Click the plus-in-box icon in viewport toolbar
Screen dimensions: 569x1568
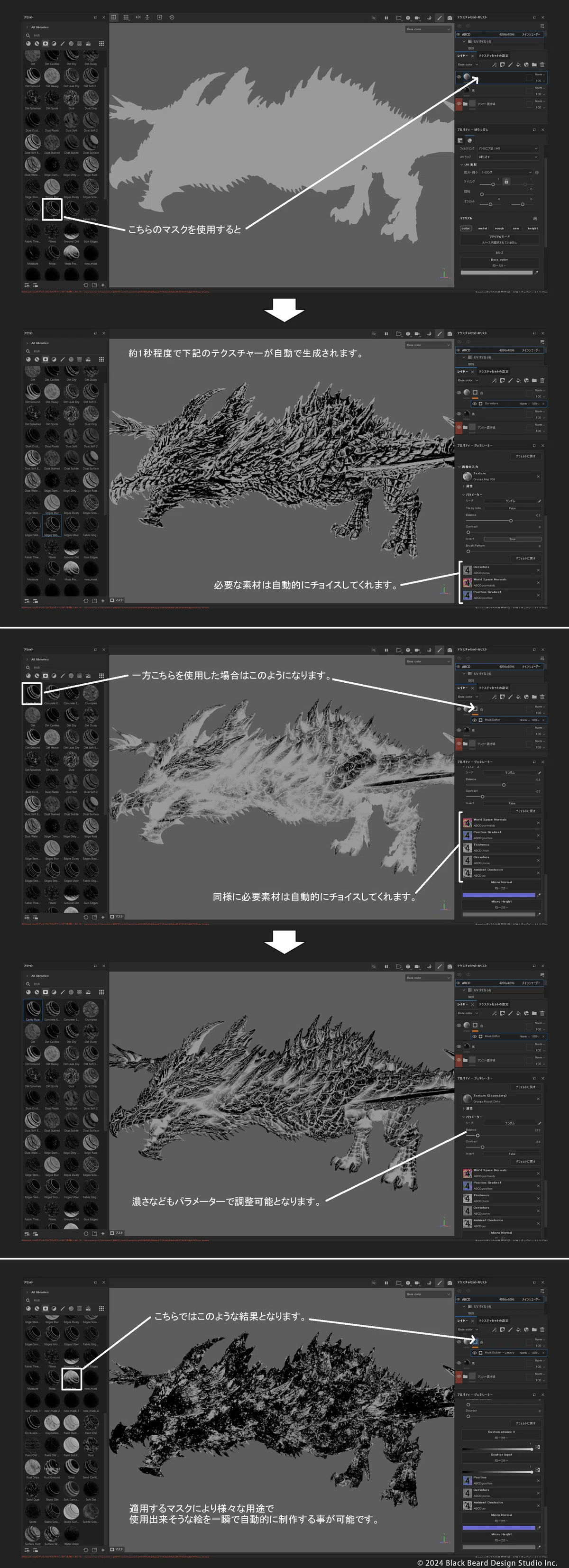(159, 18)
